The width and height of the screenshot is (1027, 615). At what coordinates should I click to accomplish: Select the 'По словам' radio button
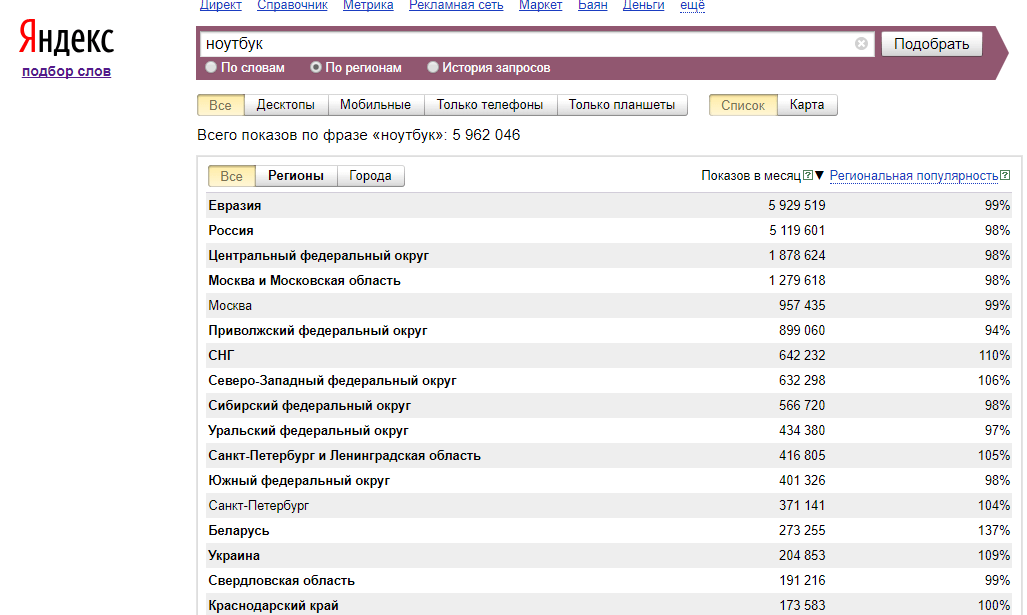tap(211, 67)
